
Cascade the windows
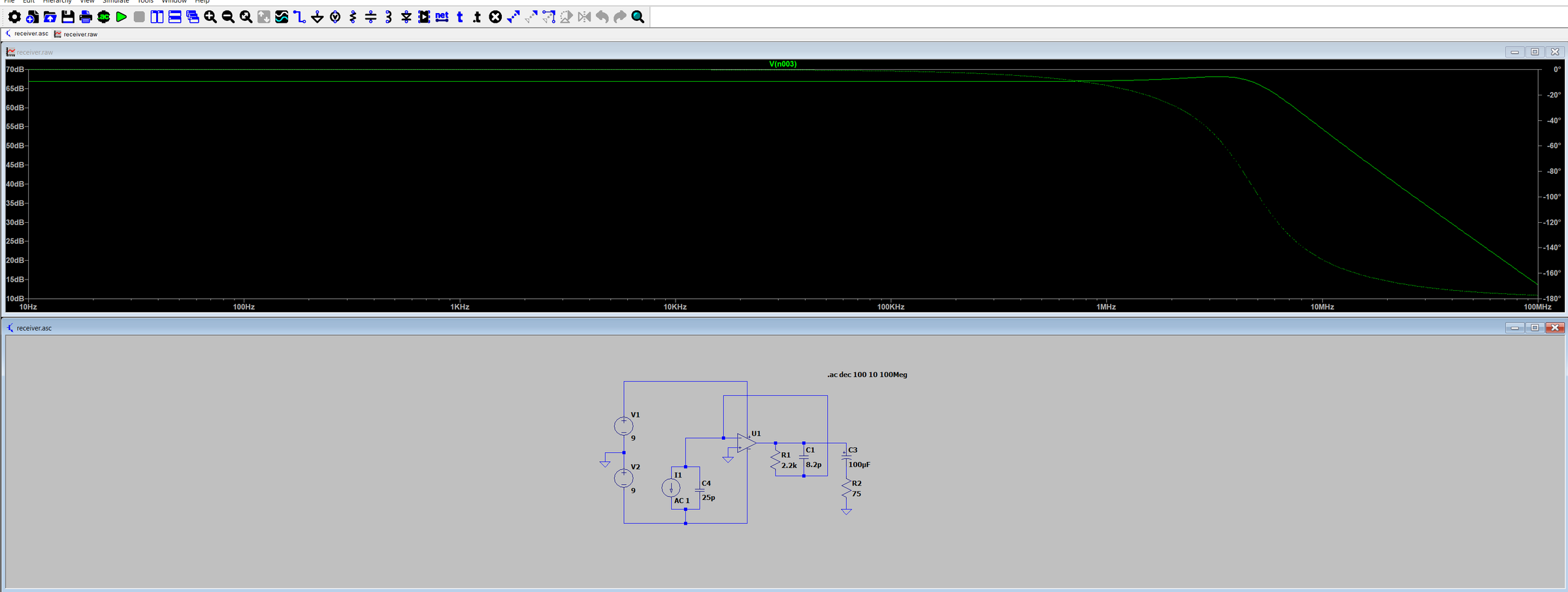tap(193, 17)
